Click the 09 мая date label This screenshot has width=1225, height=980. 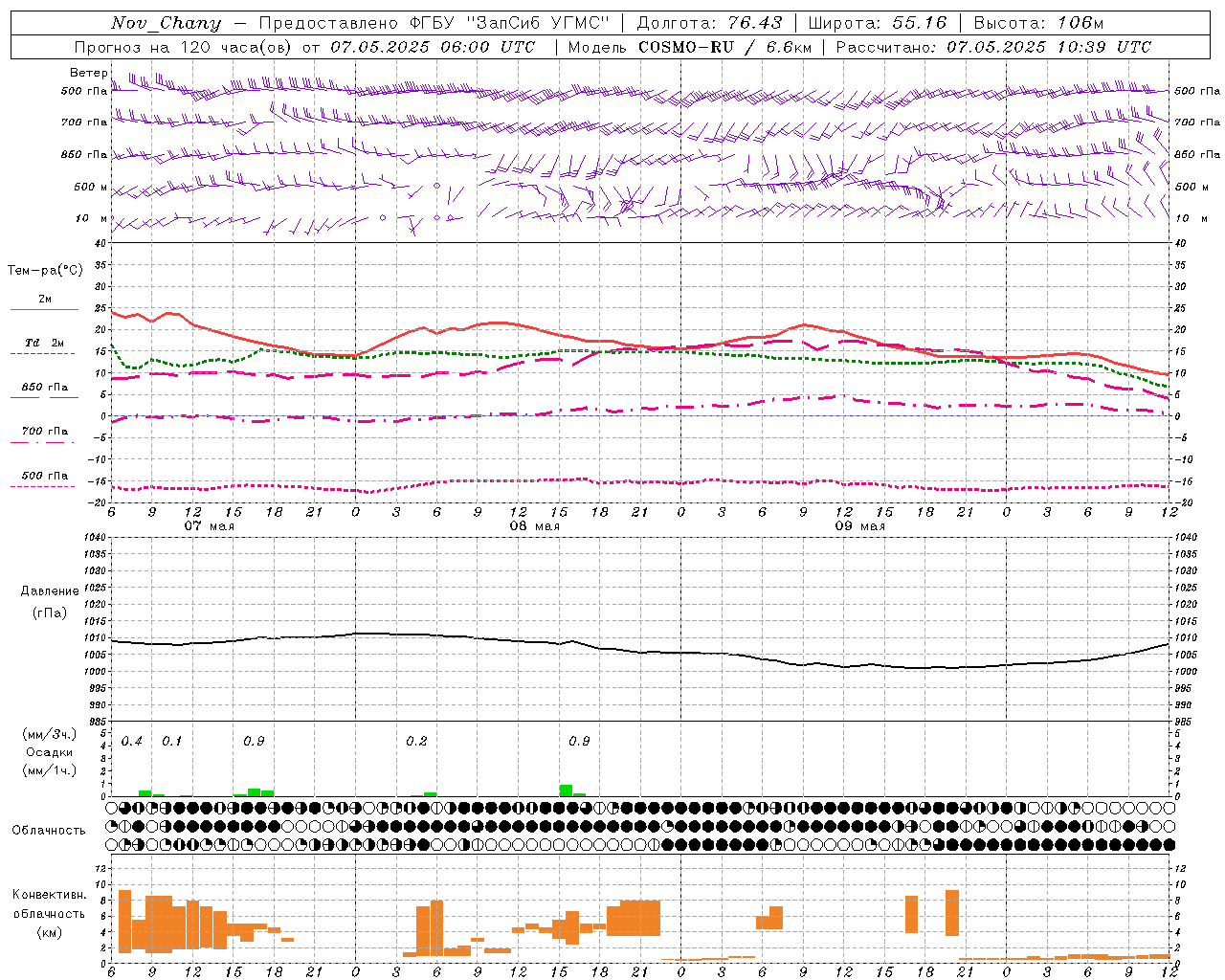coord(859,526)
